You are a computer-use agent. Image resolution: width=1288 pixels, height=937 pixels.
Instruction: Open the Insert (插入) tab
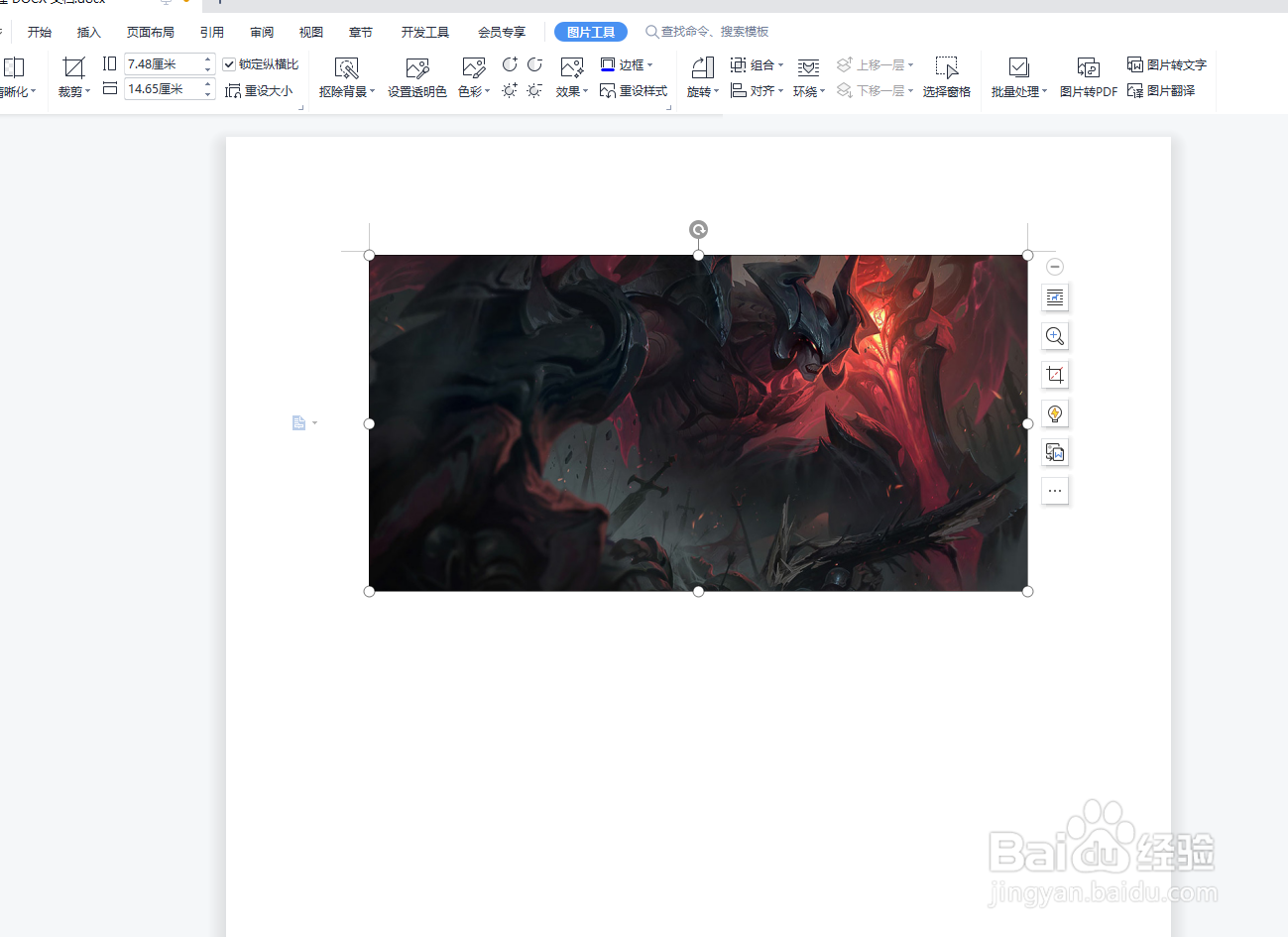tap(89, 32)
